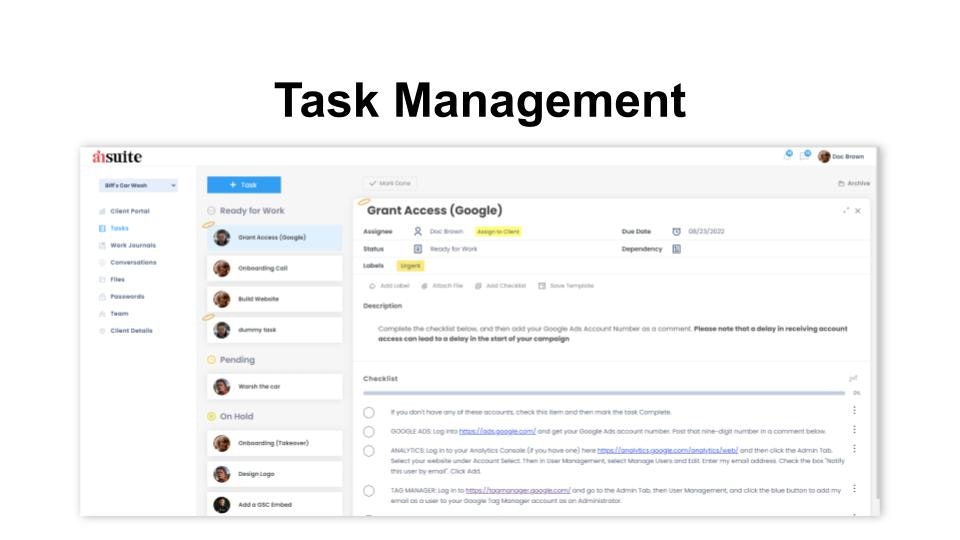Click the Dependency icon
This screenshot has height=540, width=960.
tap(676, 249)
